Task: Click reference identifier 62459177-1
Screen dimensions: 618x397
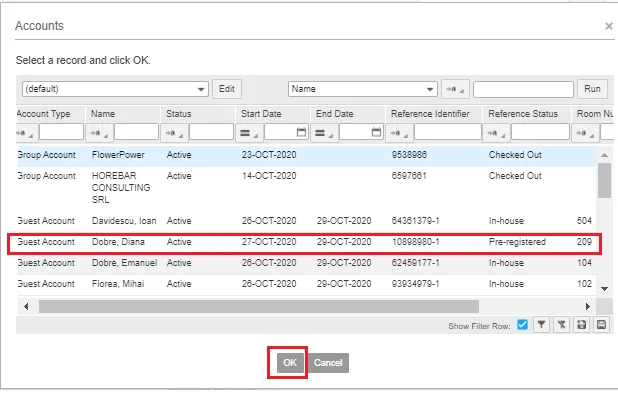Action: click(x=415, y=263)
